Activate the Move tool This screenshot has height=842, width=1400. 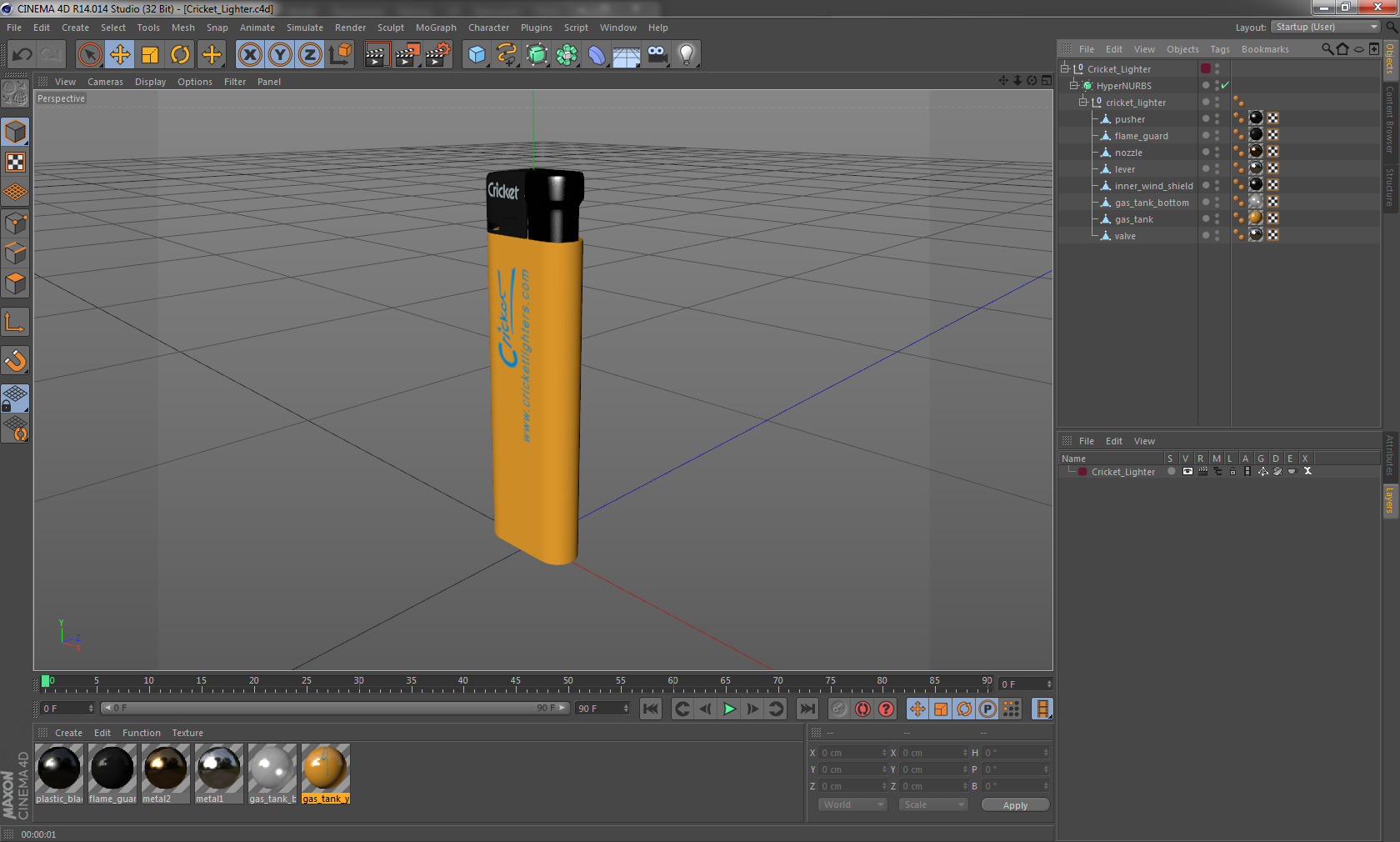click(x=120, y=55)
